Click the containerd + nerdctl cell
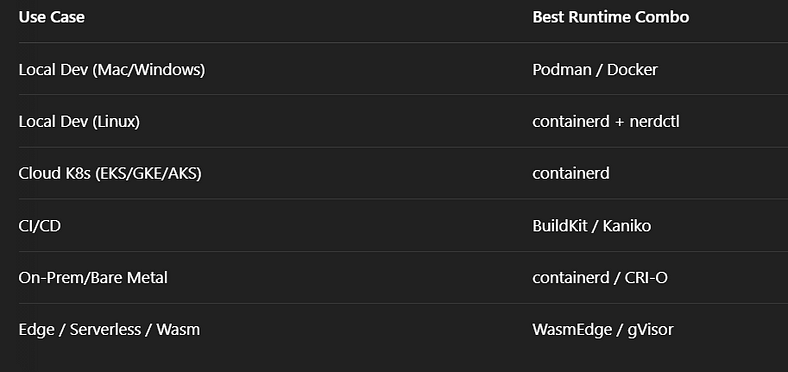Viewport: 788px width, 372px height. coord(606,122)
